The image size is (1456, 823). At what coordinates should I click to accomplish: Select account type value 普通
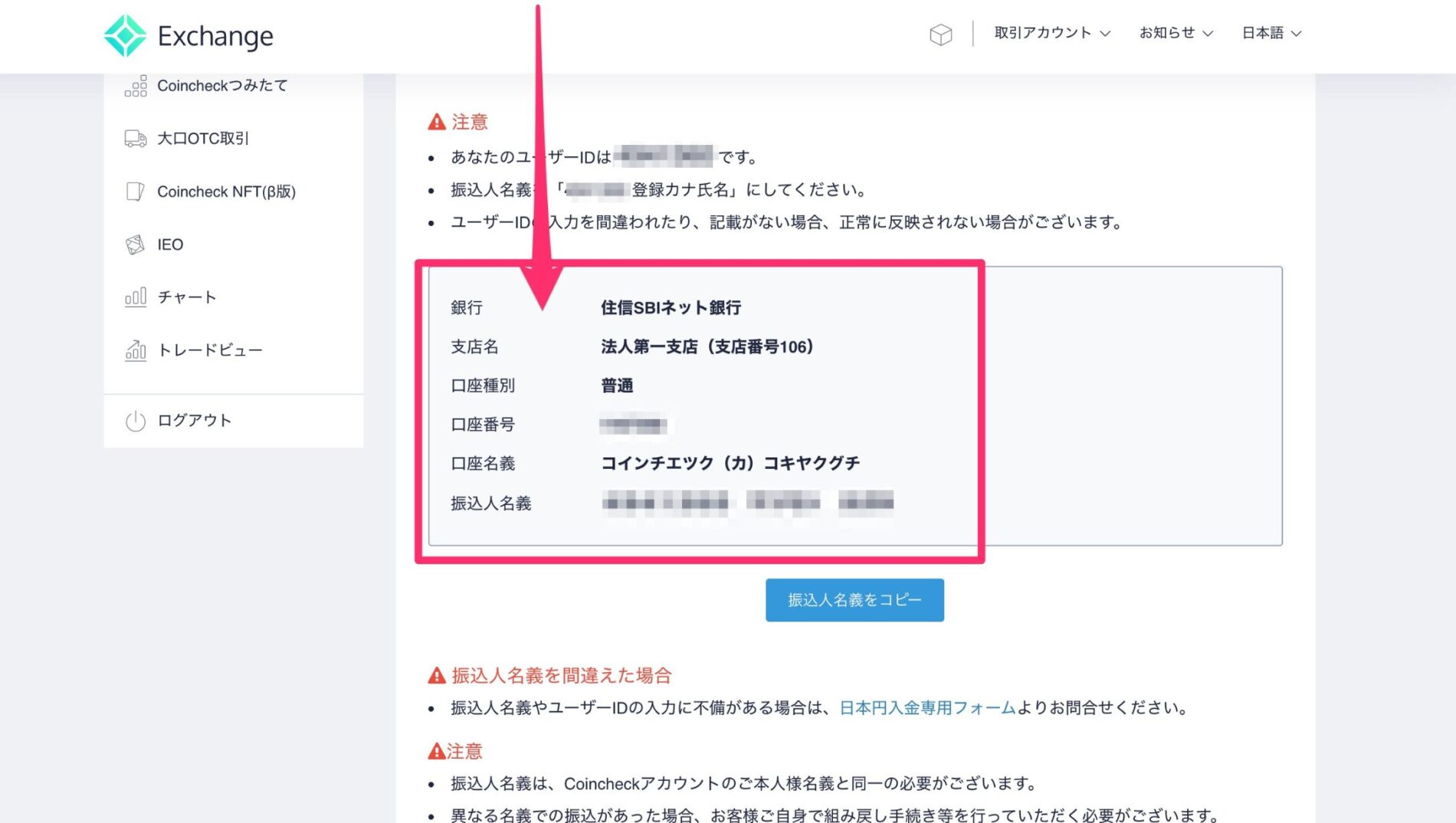tap(617, 385)
